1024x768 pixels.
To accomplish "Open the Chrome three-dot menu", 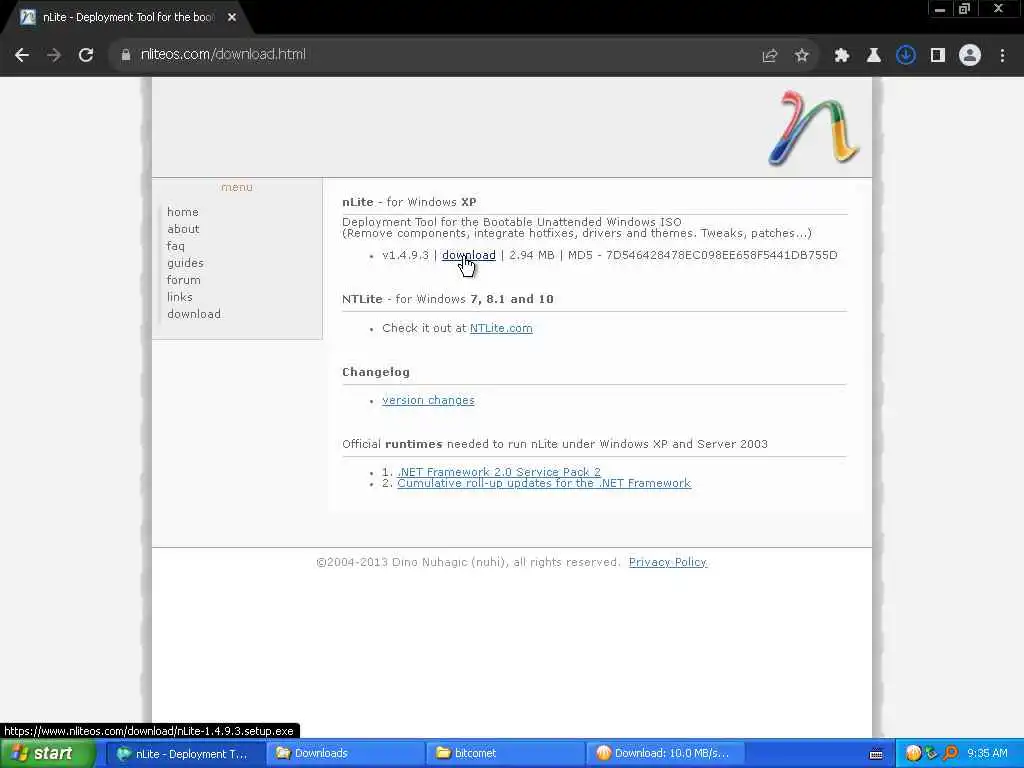I will pos(1002,56).
